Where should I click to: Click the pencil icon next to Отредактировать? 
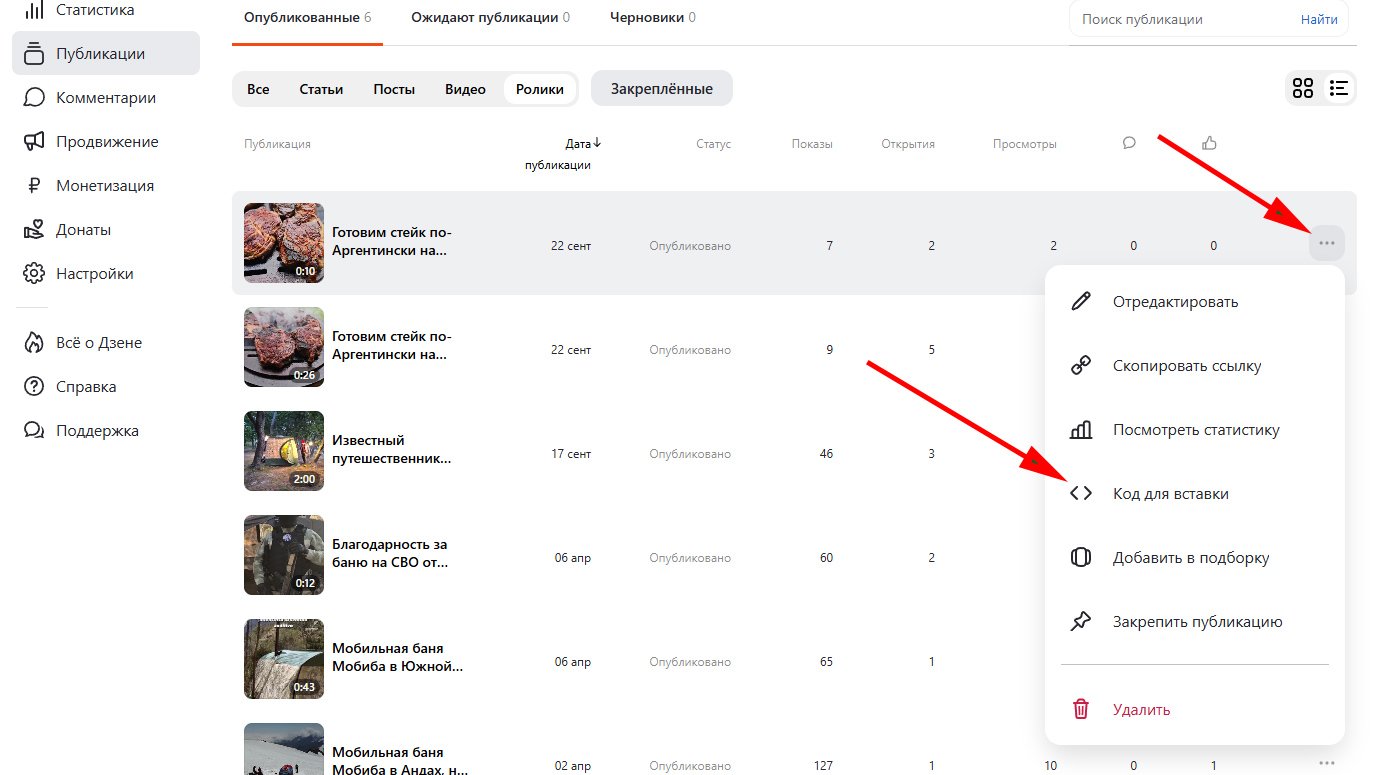click(1081, 302)
